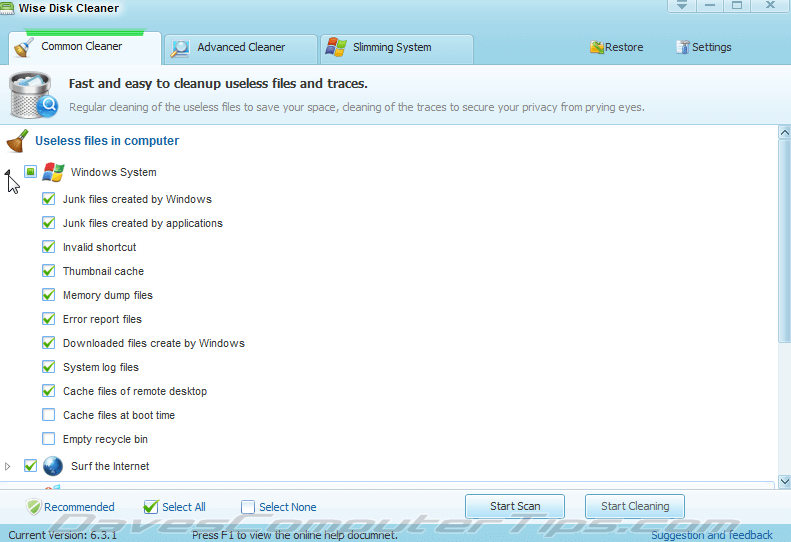This screenshot has width=791, height=542.
Task: Uncheck the Invalid shortcut checkbox
Action: pyautogui.click(x=48, y=247)
